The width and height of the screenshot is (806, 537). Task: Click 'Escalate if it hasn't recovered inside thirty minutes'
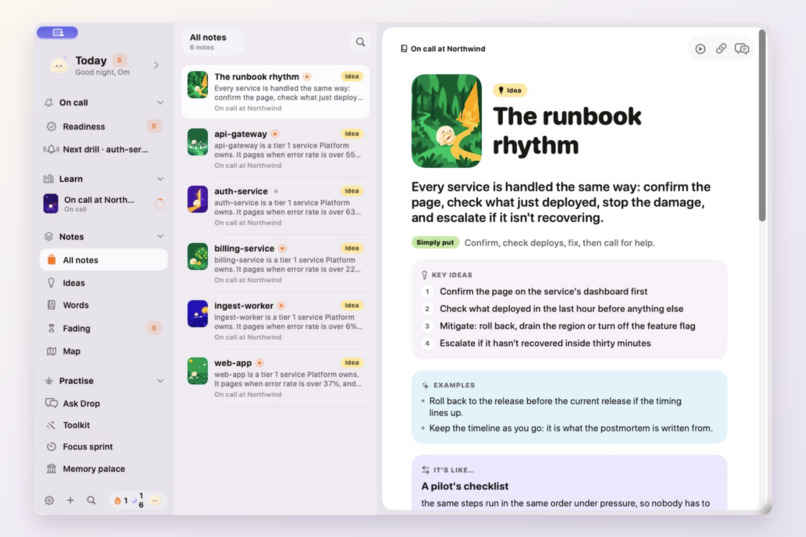pyautogui.click(x=545, y=343)
